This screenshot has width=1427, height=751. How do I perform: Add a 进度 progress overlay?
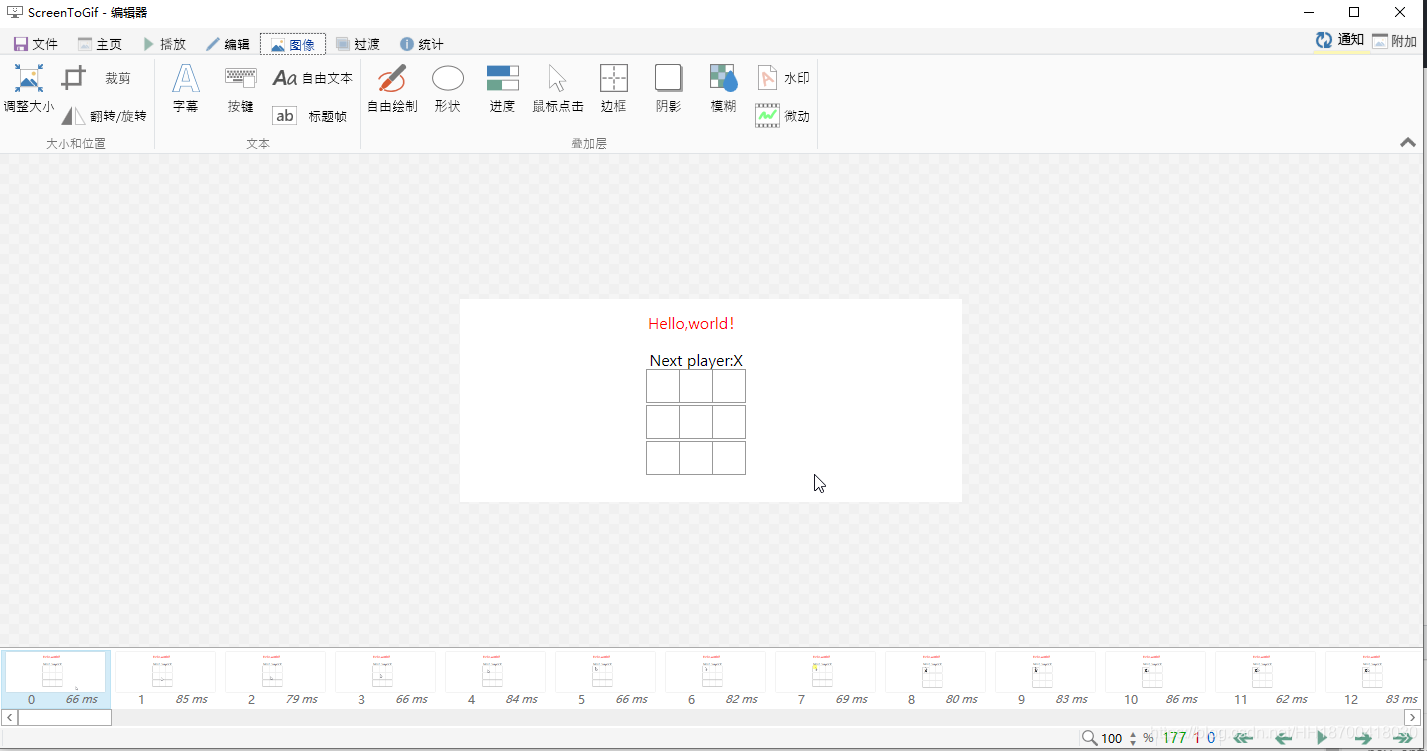click(x=502, y=89)
